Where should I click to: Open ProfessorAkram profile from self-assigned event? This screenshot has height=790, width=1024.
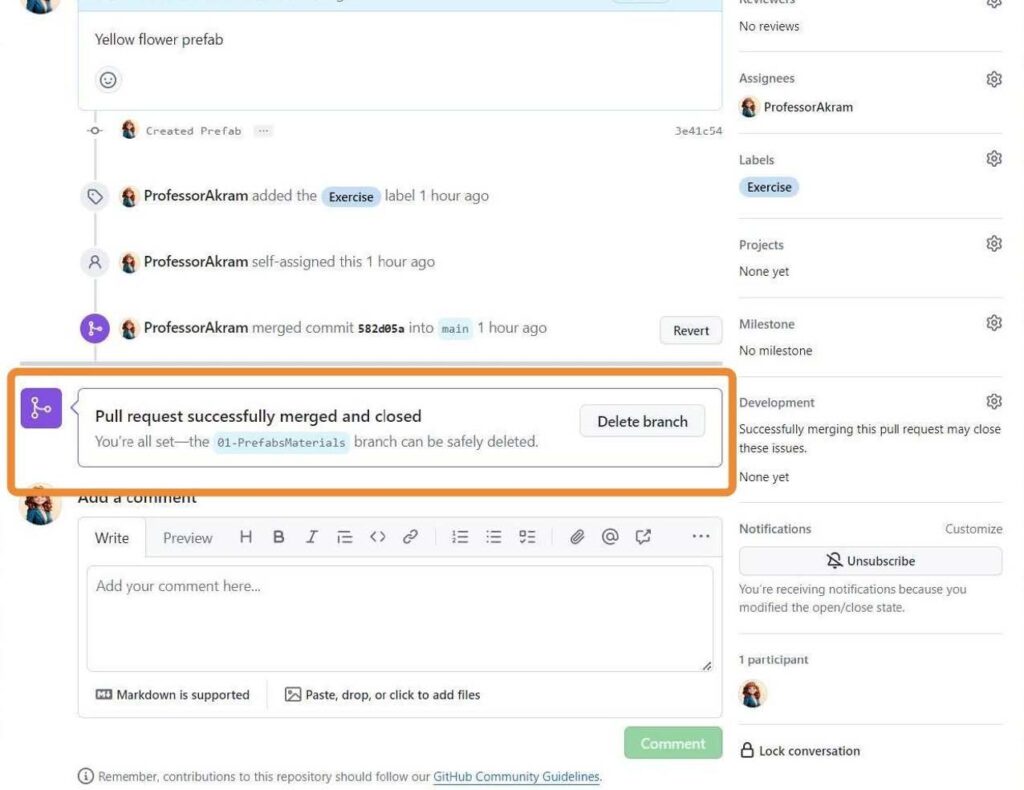point(196,262)
